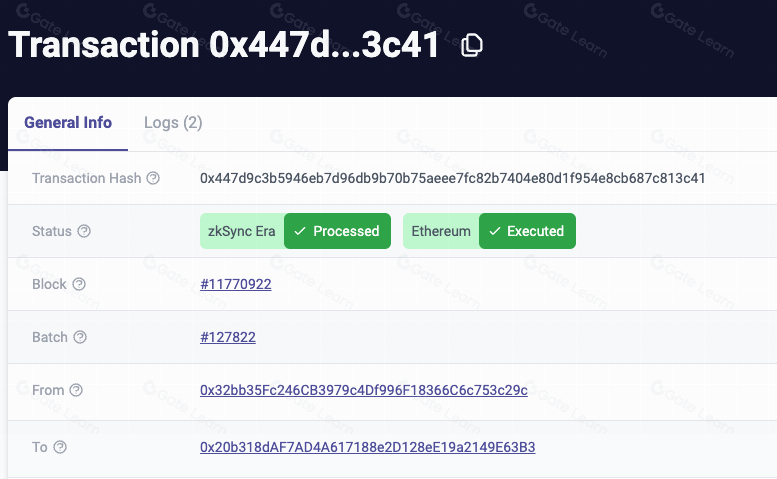
Task: Open the help tooltip icon next to Block
Action: pyautogui.click(x=79, y=284)
